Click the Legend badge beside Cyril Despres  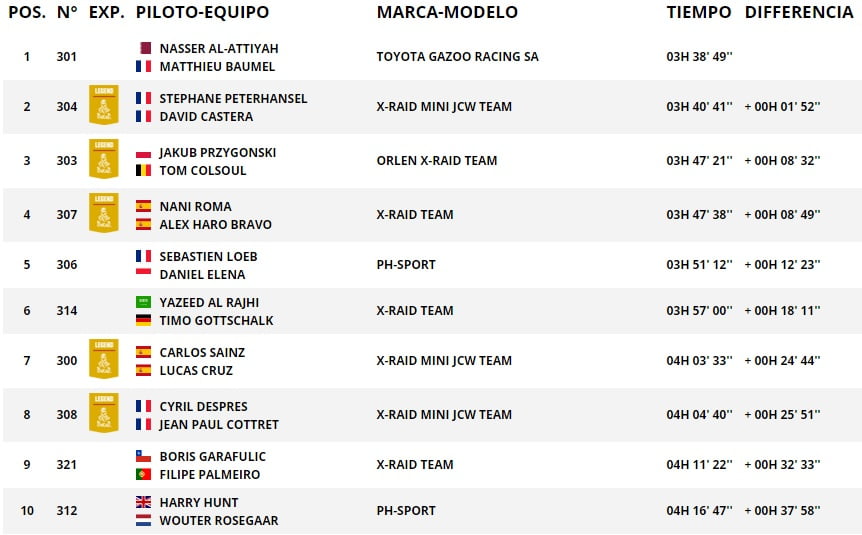pyautogui.click(x=104, y=412)
